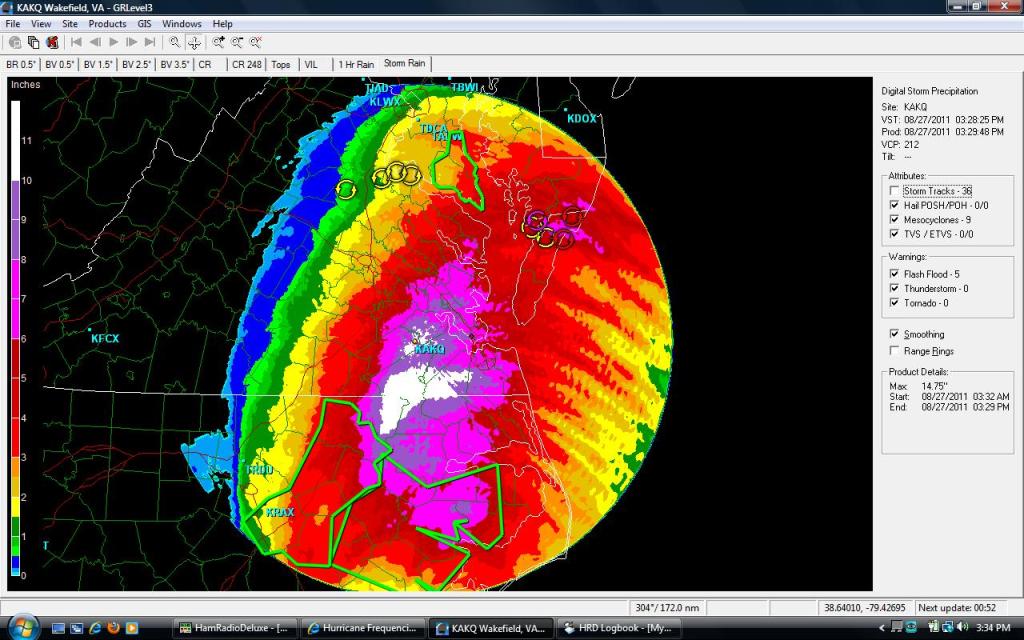Play the radar animation loop
Viewport: 1024px width, 640px height.
pyautogui.click(x=114, y=42)
